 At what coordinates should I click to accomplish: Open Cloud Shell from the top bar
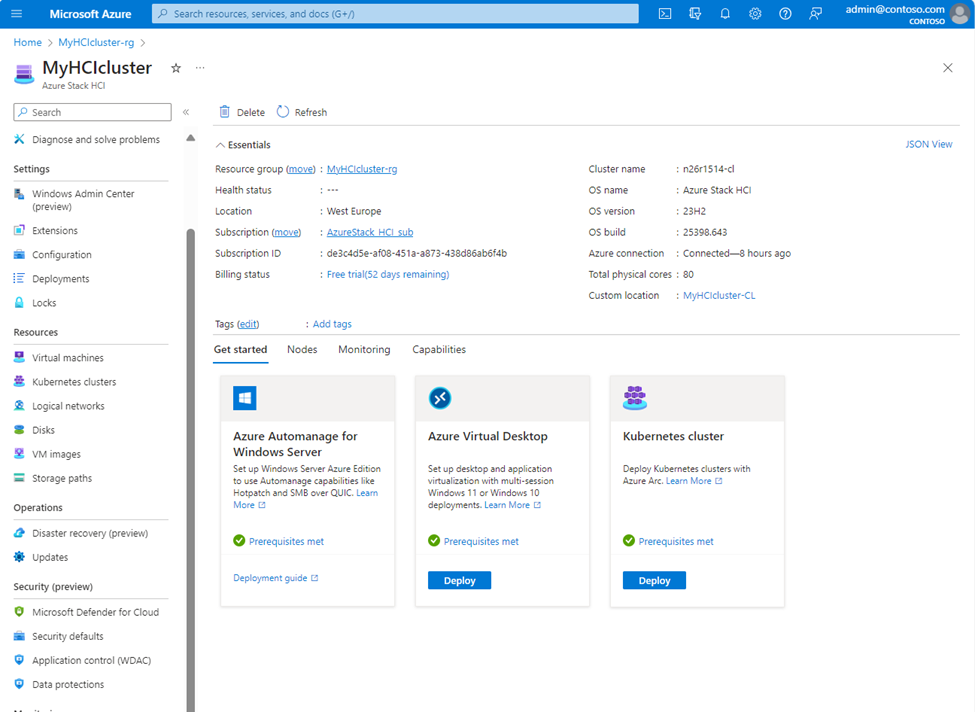coord(665,14)
